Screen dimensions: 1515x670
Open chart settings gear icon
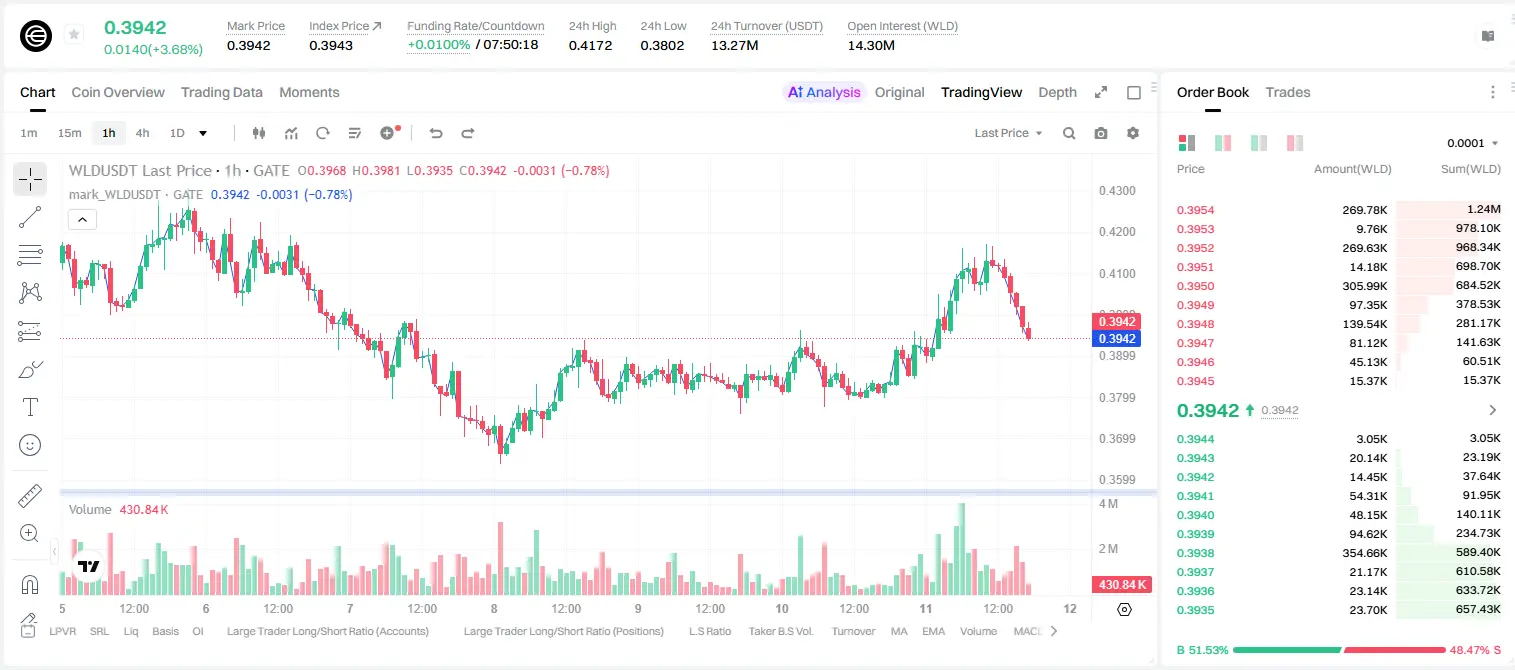tap(1133, 133)
